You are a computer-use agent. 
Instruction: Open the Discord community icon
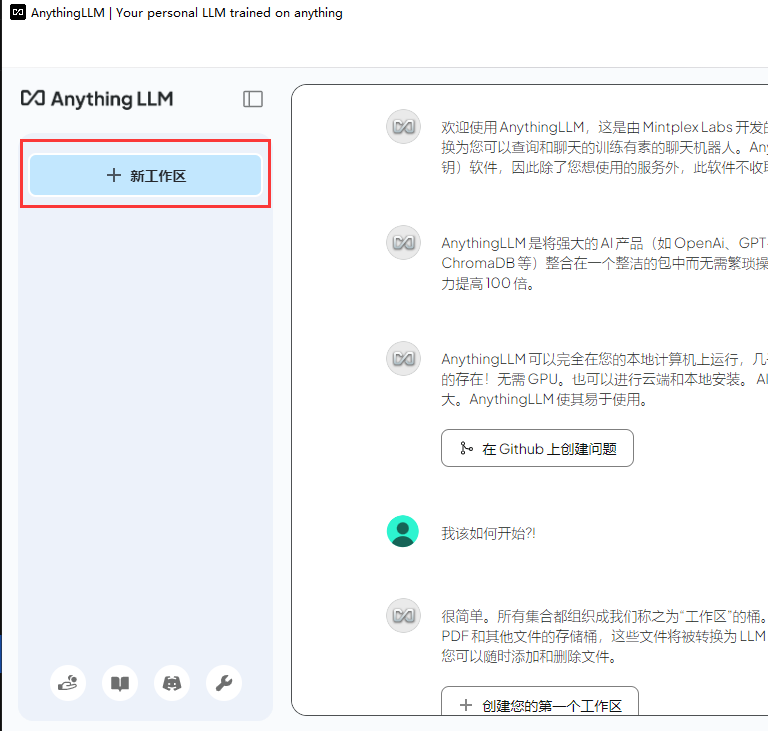point(172,682)
